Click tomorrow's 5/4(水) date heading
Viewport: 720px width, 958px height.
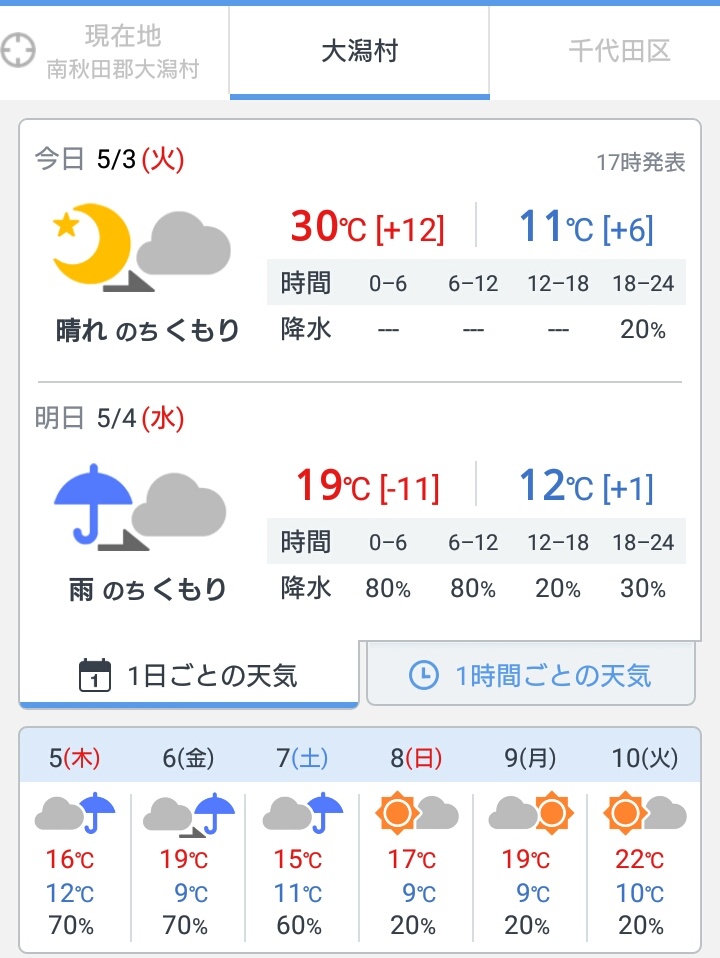141,419
